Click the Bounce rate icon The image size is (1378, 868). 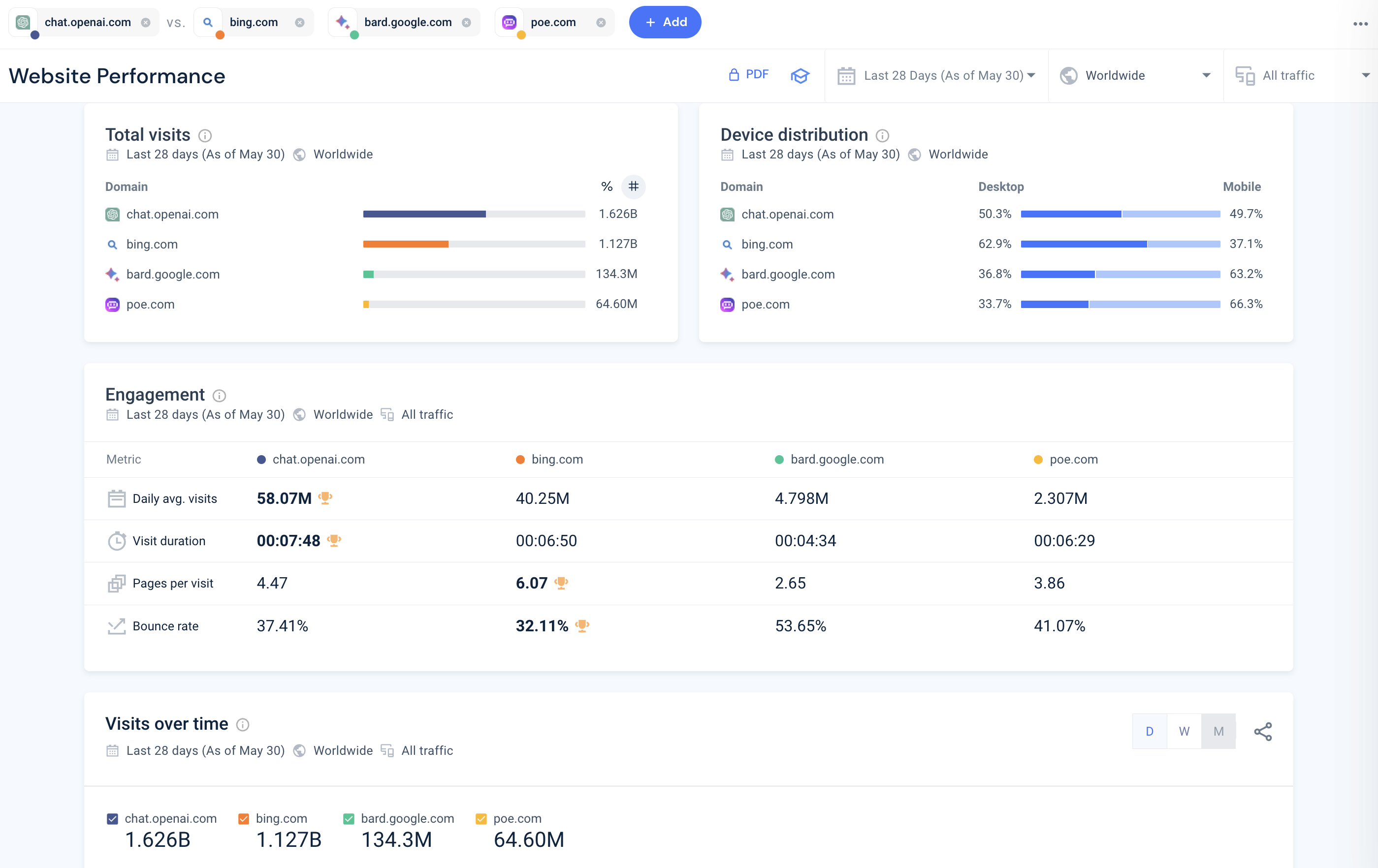116,626
